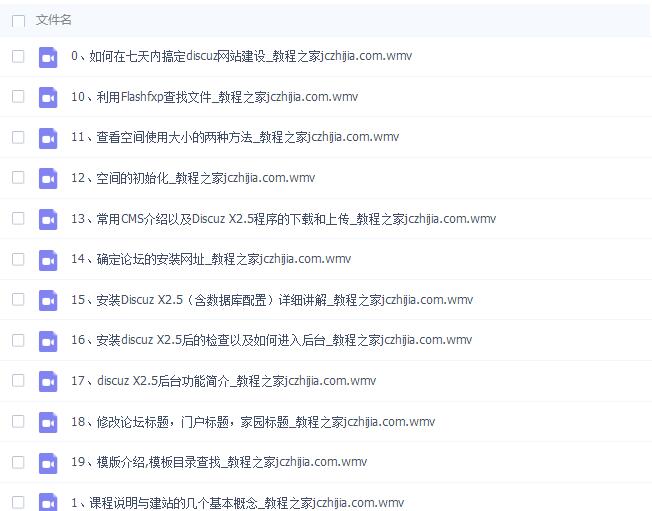Screen dimensions: 652x511
Task: Open file 19、模版介绍,模板目录查找_教程之家jczhijia.com.wmv
Action: coord(219,462)
